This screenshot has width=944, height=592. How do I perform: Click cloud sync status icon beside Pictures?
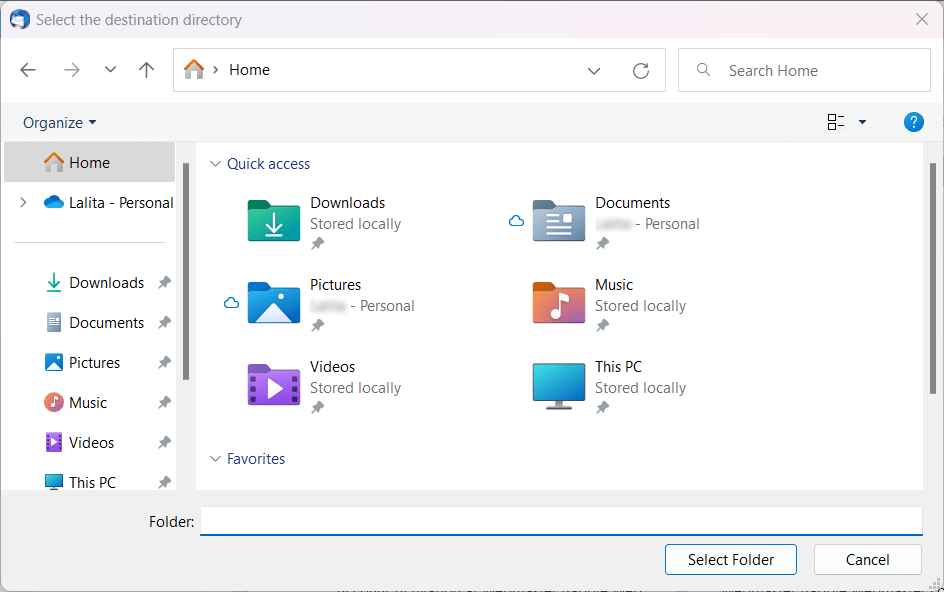[x=231, y=303]
